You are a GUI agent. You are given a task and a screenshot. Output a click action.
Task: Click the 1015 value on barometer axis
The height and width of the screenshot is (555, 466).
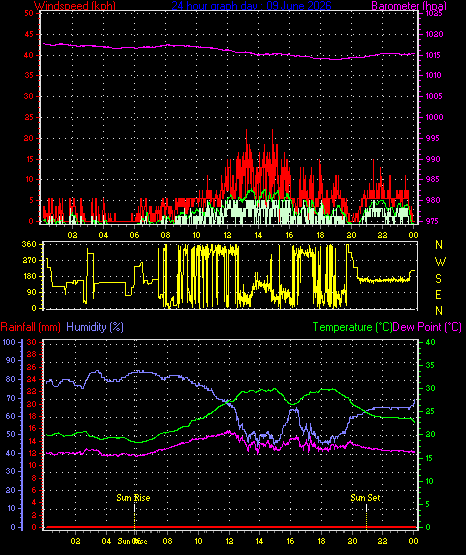pos(433,55)
